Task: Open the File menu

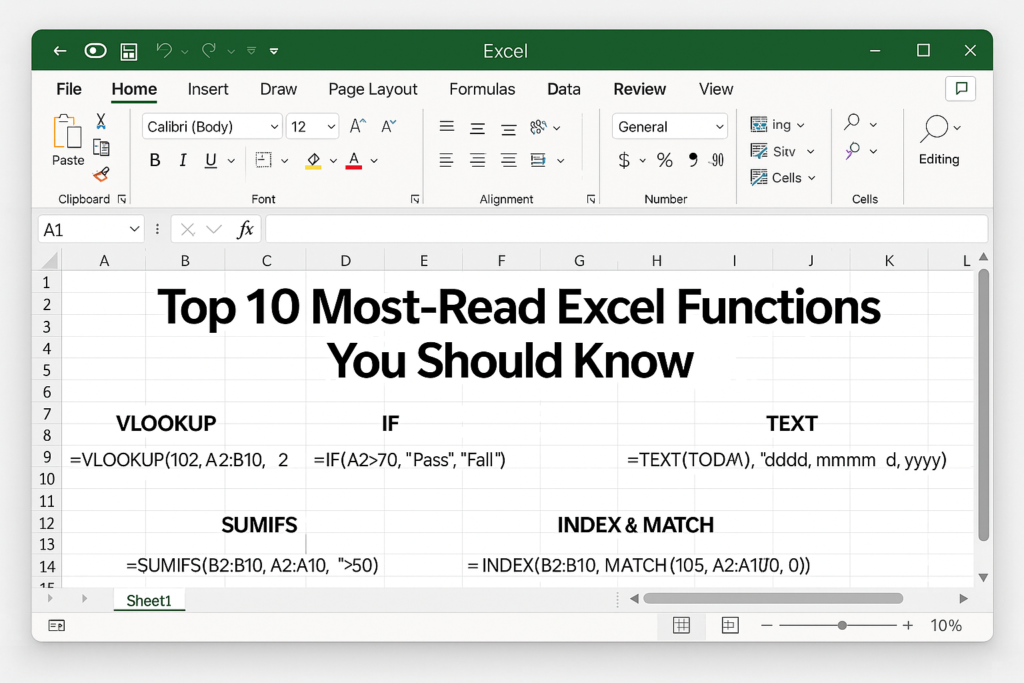Action: pyautogui.click(x=69, y=89)
